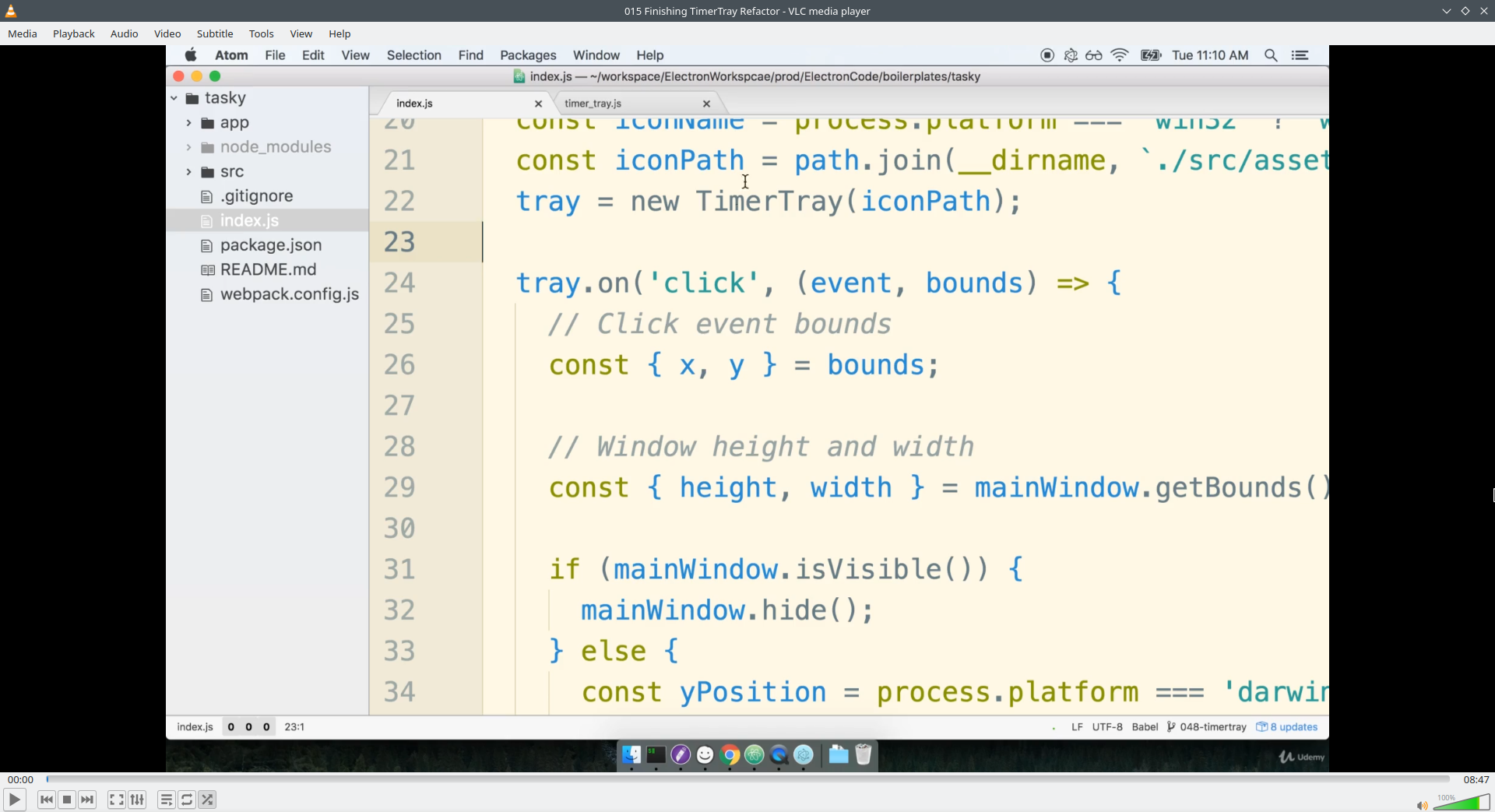Click the Electron atom menu bar icon
Screen dimensions: 1495x812
coord(1071,55)
